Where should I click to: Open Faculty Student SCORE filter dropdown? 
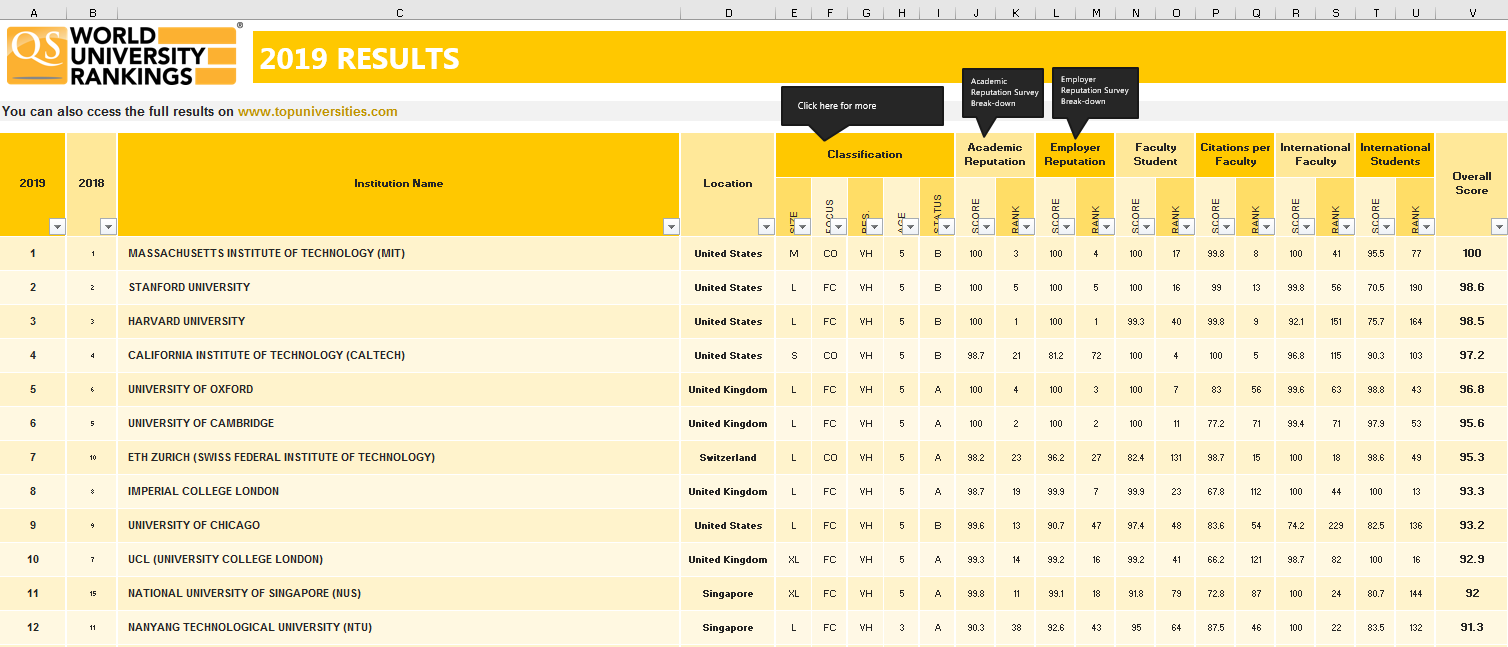pyautogui.click(x=1146, y=227)
